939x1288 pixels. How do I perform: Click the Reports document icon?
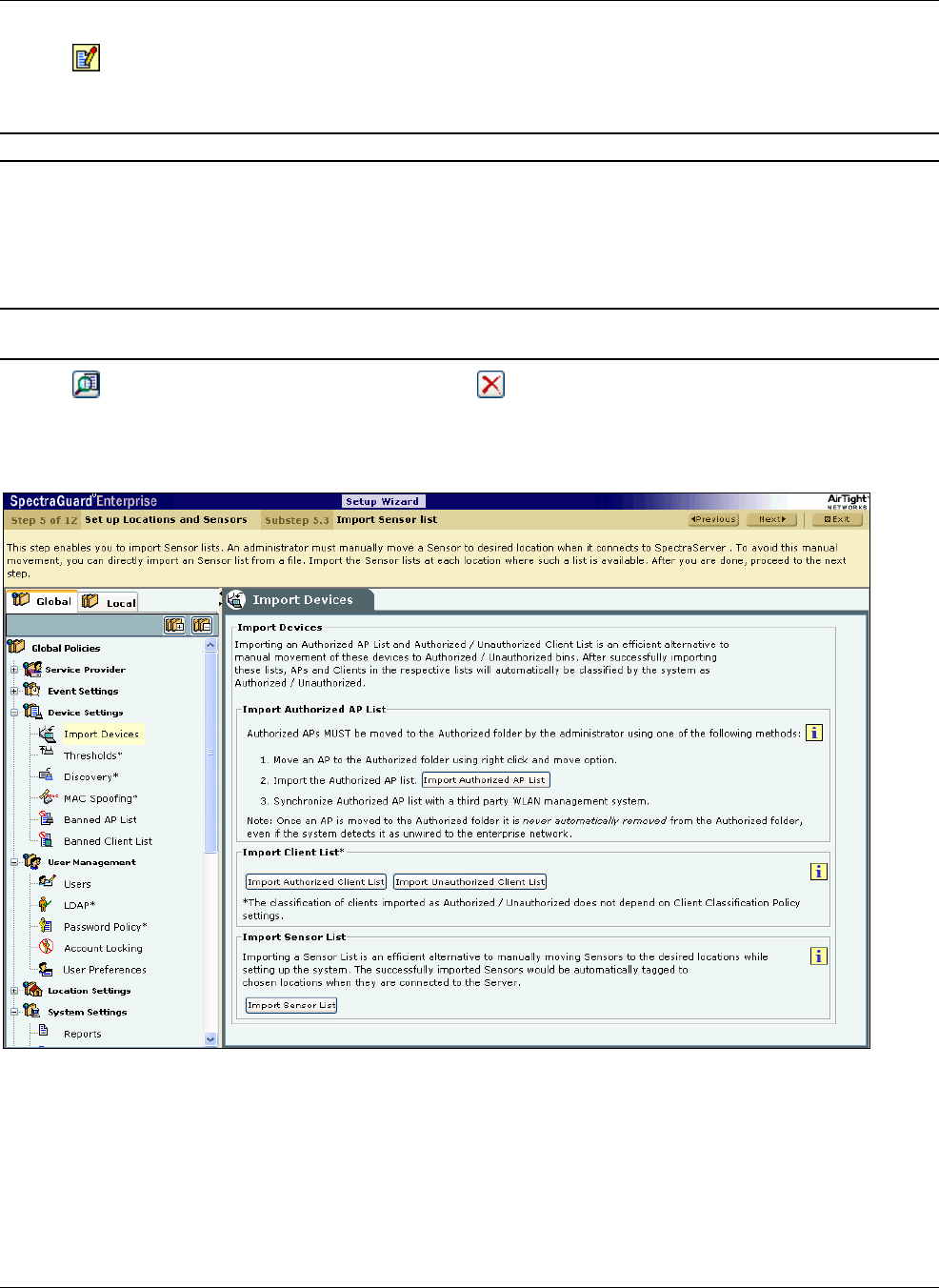pos(44,1032)
